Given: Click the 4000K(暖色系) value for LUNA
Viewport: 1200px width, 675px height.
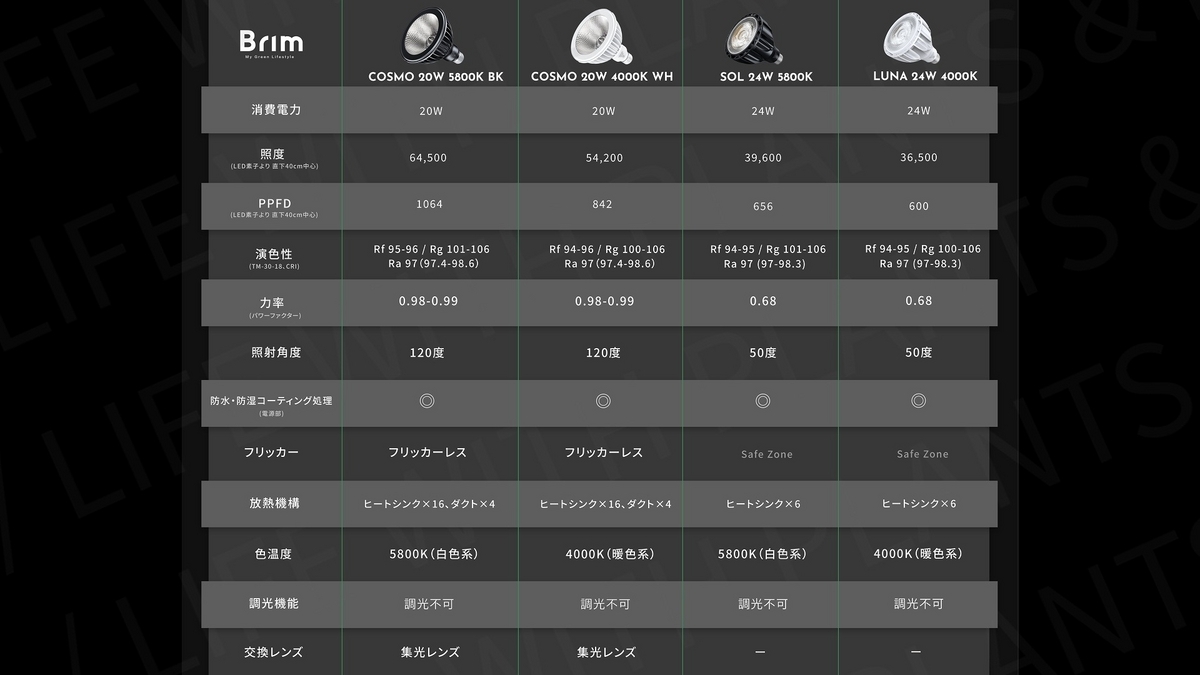Looking at the screenshot, I should coord(918,553).
